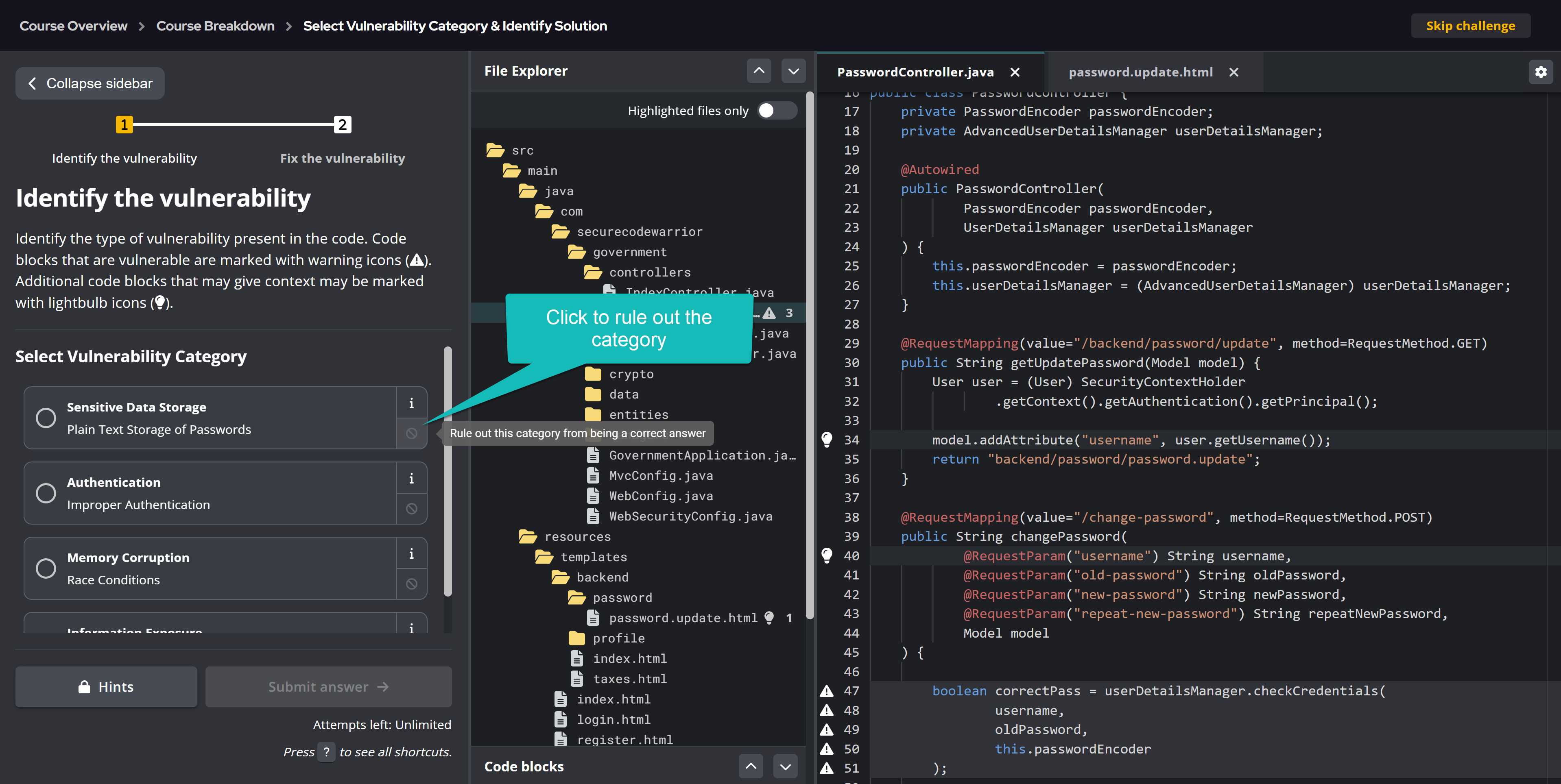This screenshot has height=784, width=1561.
Task: Show info for Authentication category
Action: (x=411, y=478)
